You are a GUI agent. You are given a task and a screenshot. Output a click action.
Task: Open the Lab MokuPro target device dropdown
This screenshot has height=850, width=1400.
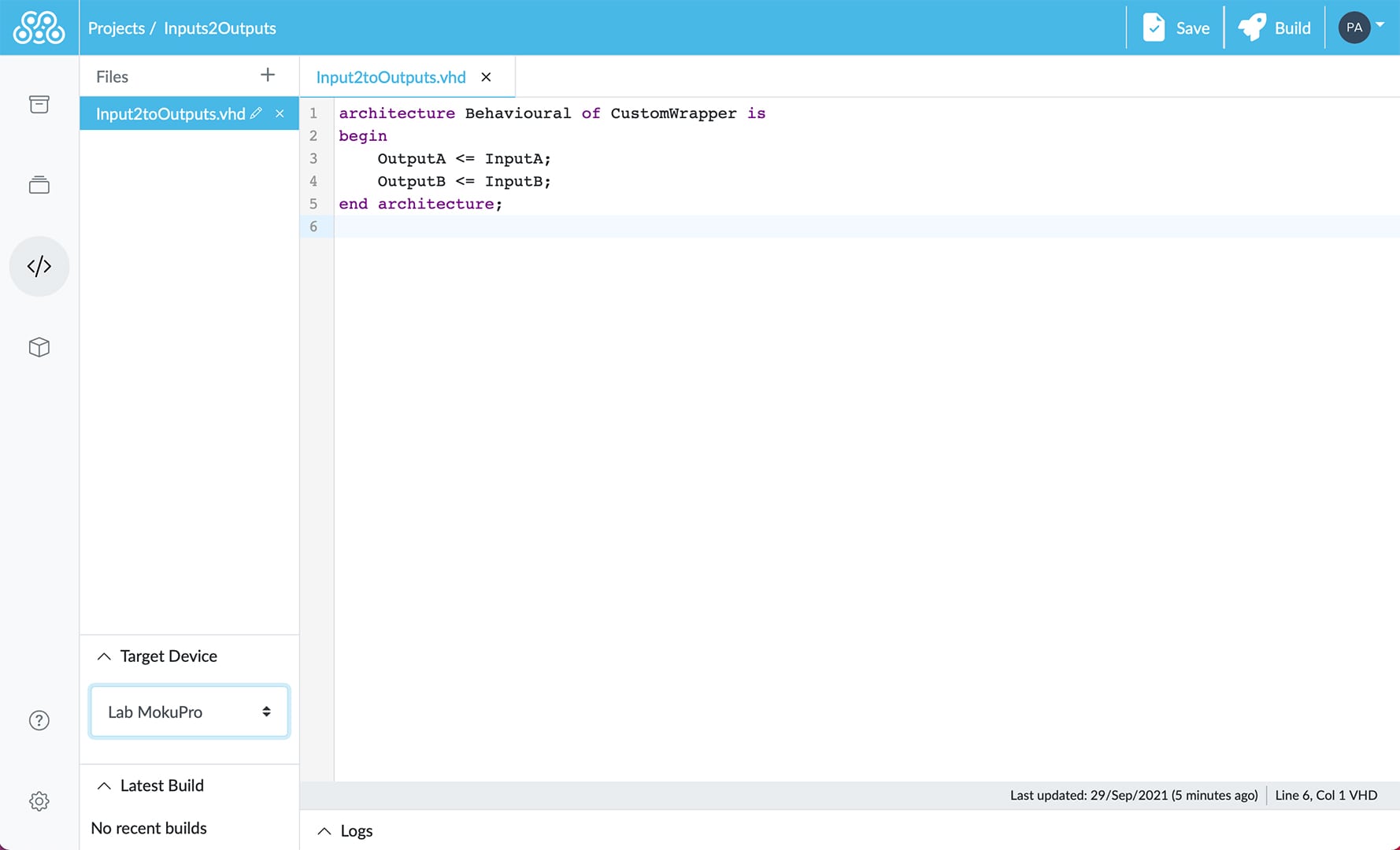(x=189, y=711)
